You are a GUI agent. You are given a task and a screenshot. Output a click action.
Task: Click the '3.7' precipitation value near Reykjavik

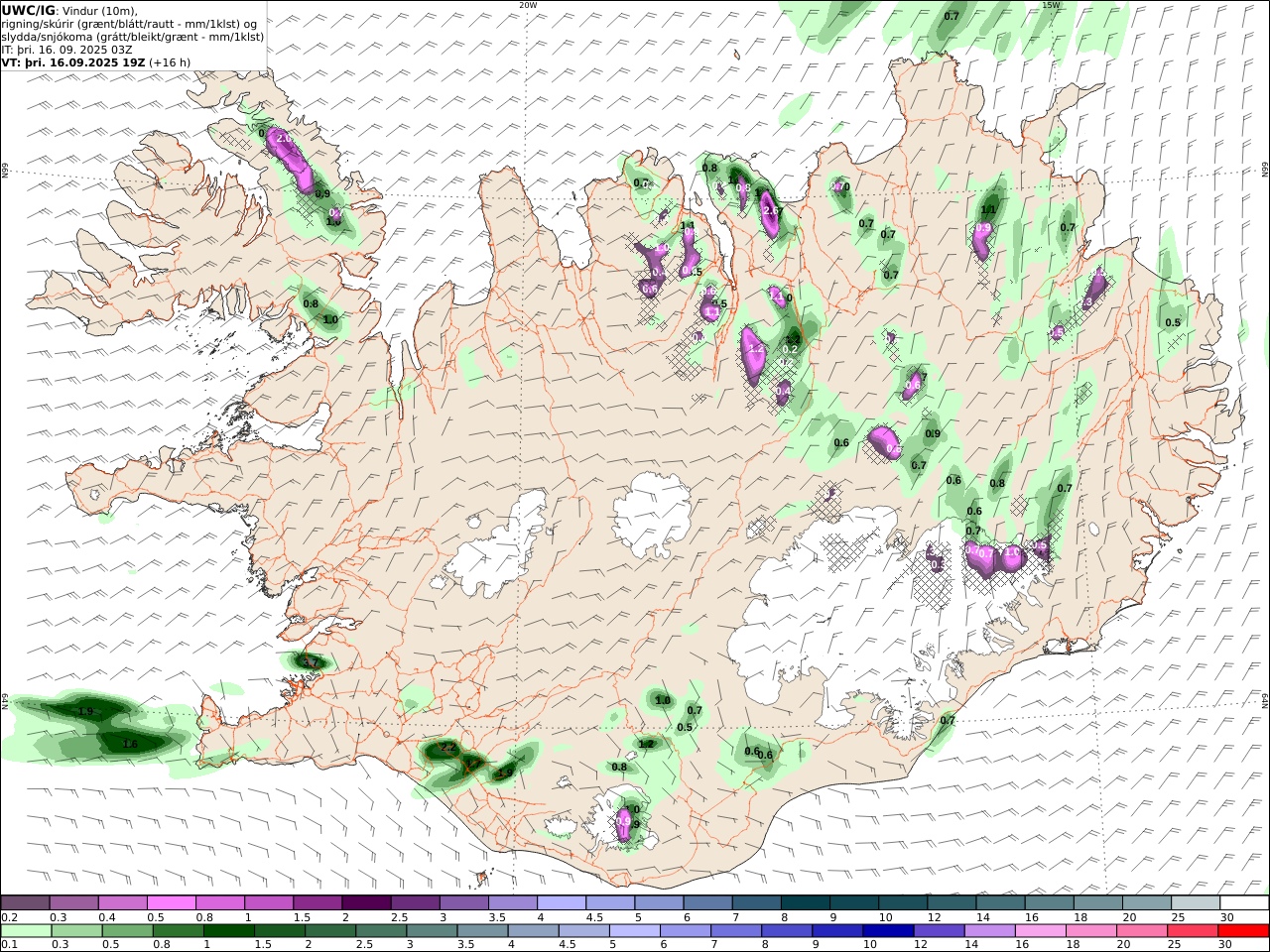pyautogui.click(x=310, y=662)
